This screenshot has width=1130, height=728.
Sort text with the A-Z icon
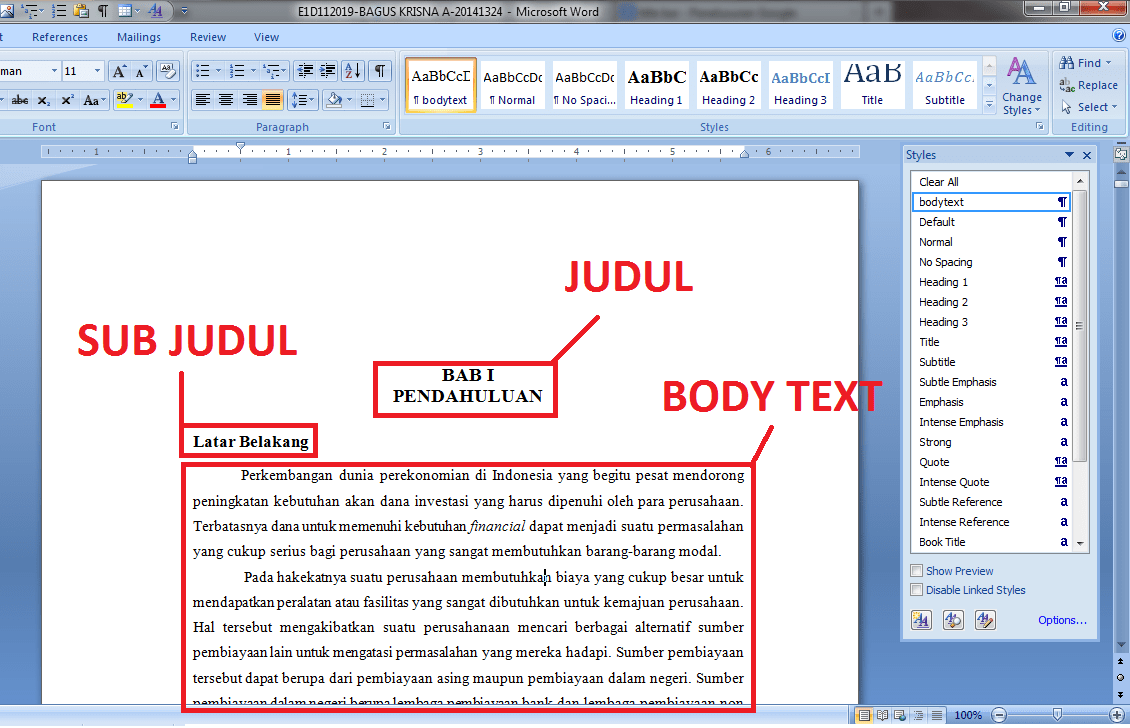pyautogui.click(x=353, y=71)
